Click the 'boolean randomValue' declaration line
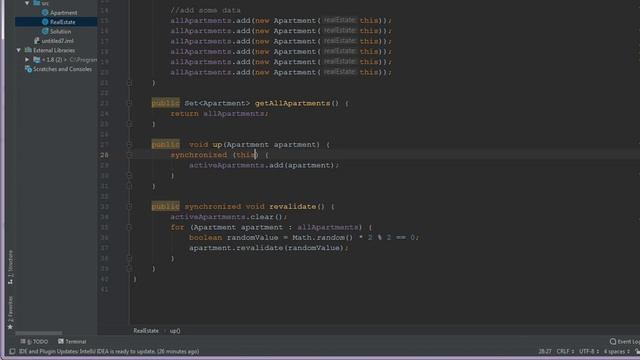This screenshot has width=640, height=360. [304, 238]
